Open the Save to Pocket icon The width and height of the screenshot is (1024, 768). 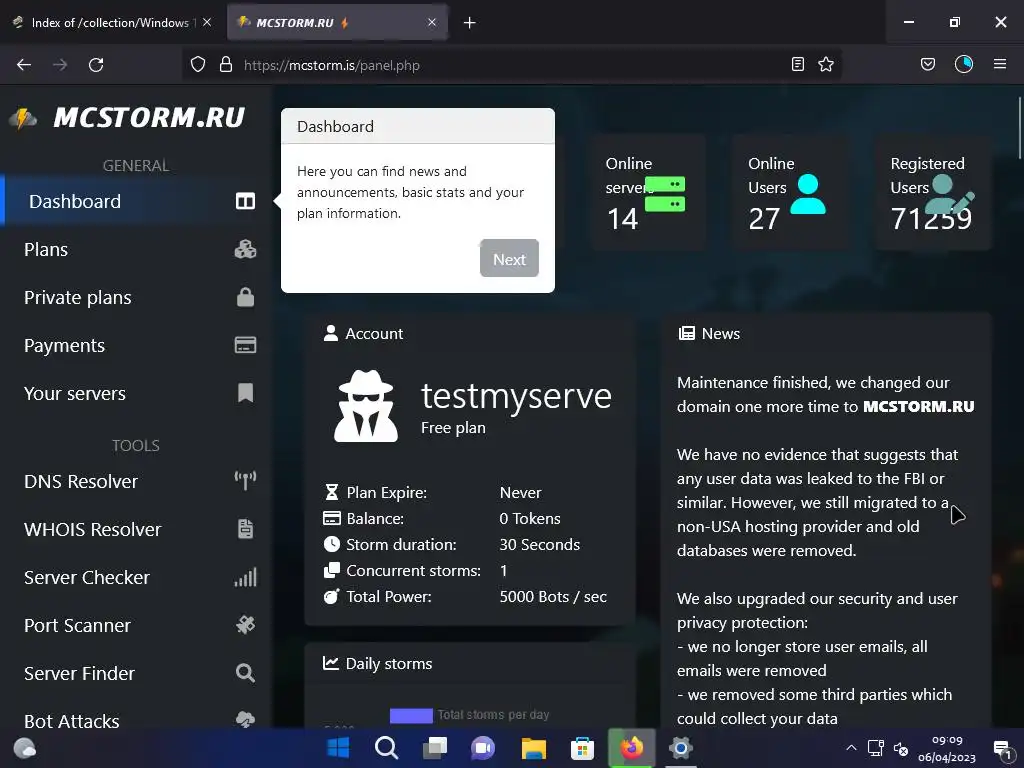(x=927, y=65)
